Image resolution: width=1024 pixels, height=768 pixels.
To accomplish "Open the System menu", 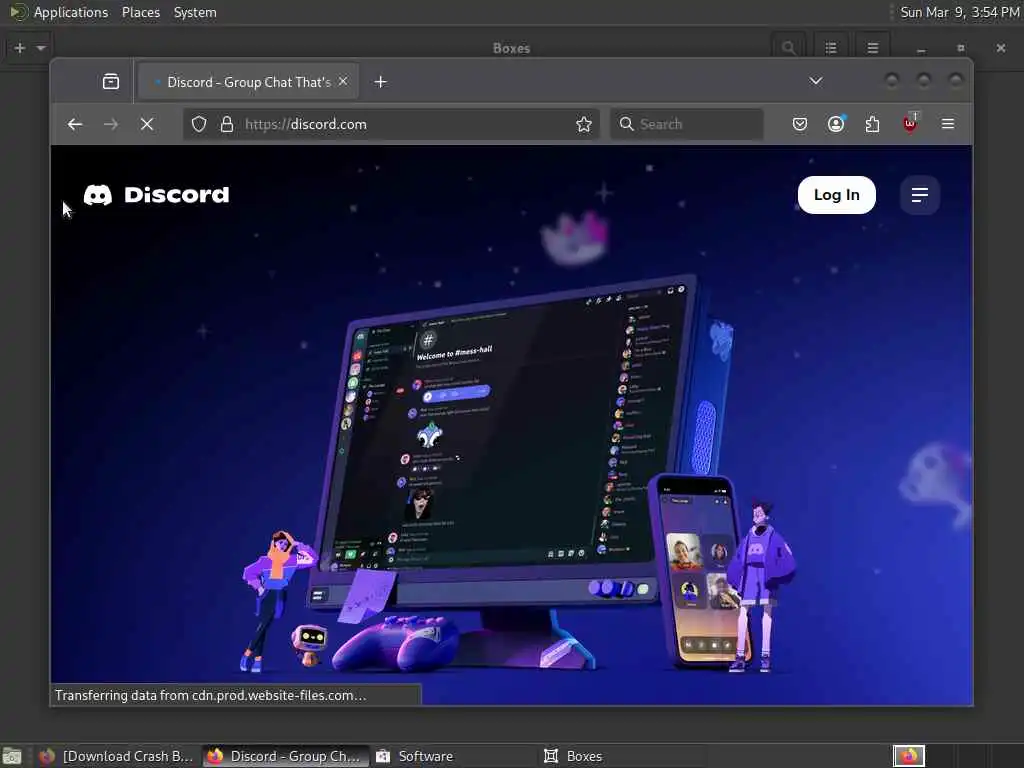I will pyautogui.click(x=195, y=12).
